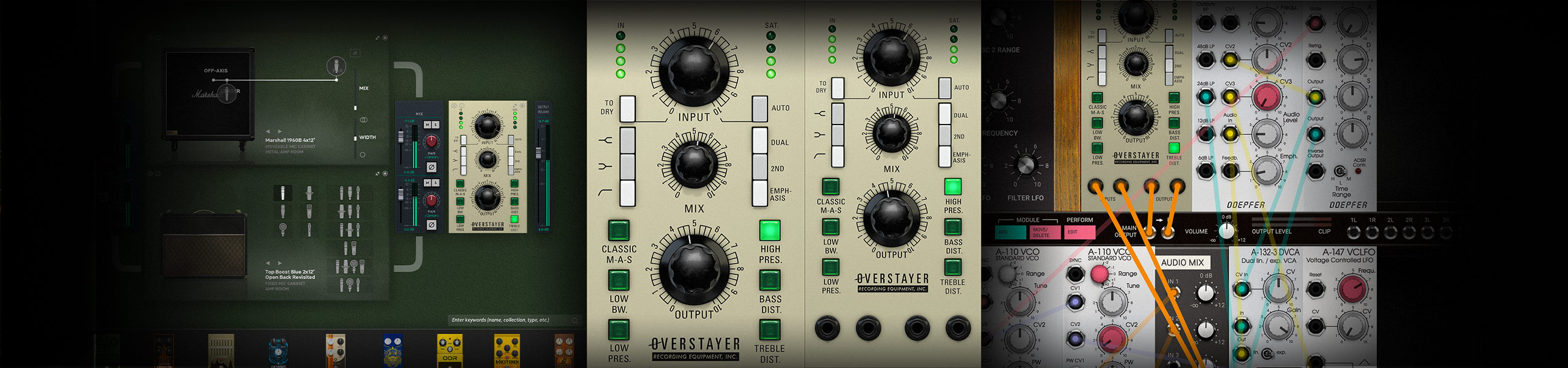Select the yellow ODR pedal thumbnail

pos(450,350)
